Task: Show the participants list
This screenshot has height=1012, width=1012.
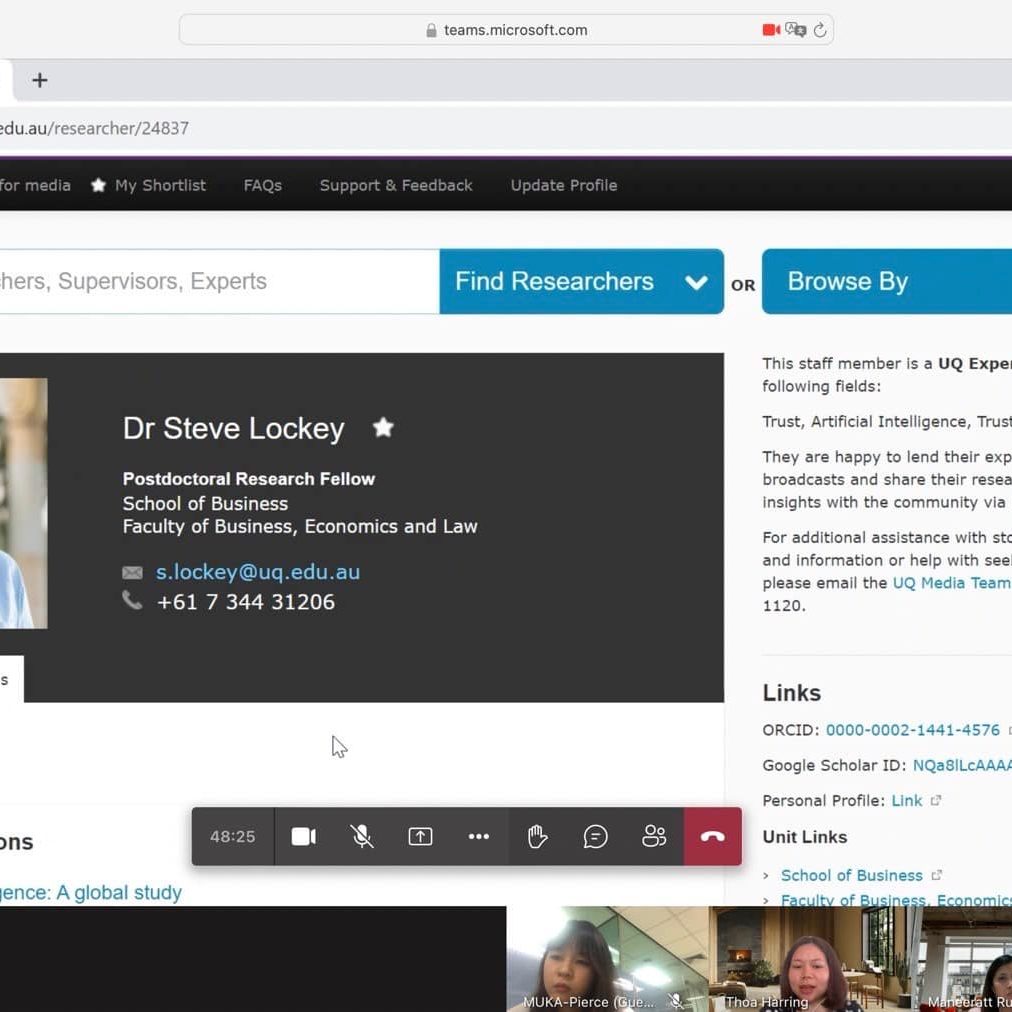Action: [654, 836]
